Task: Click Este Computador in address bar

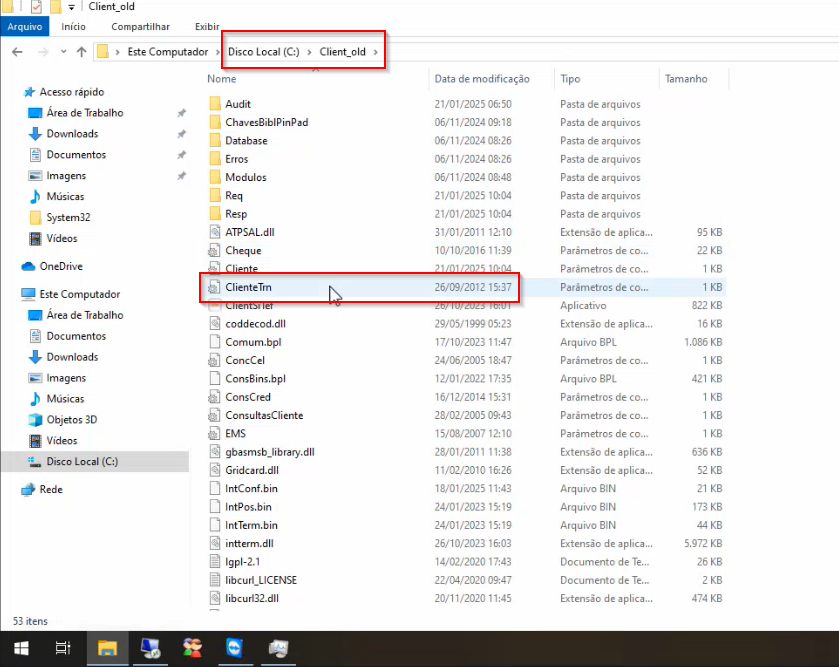Action: pos(167,52)
